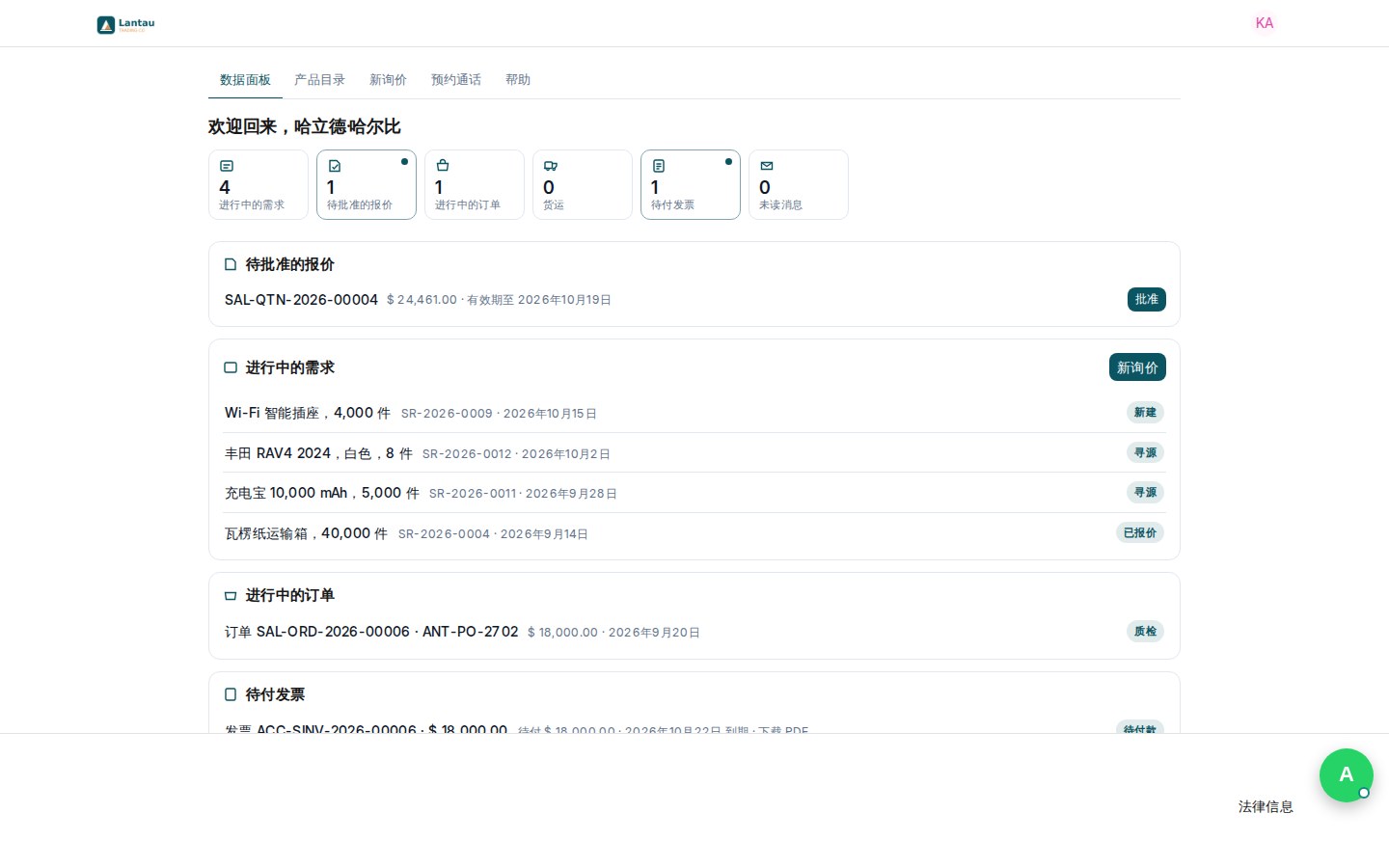The height and width of the screenshot is (868, 1389).
Task: Click the icon beside 进行中的订单 heading
Action: coord(231,596)
